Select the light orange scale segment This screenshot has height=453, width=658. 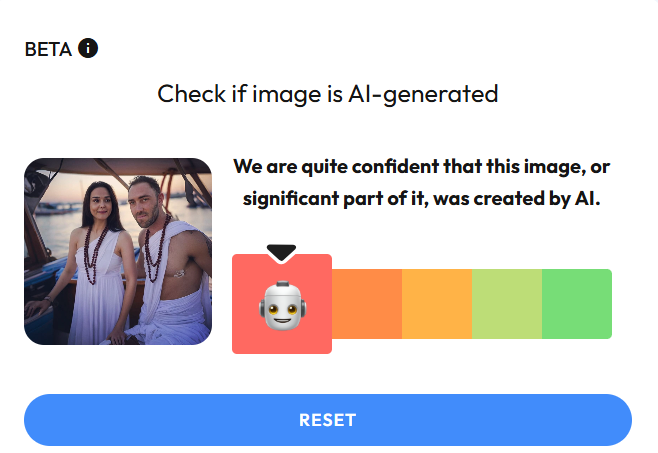436,304
